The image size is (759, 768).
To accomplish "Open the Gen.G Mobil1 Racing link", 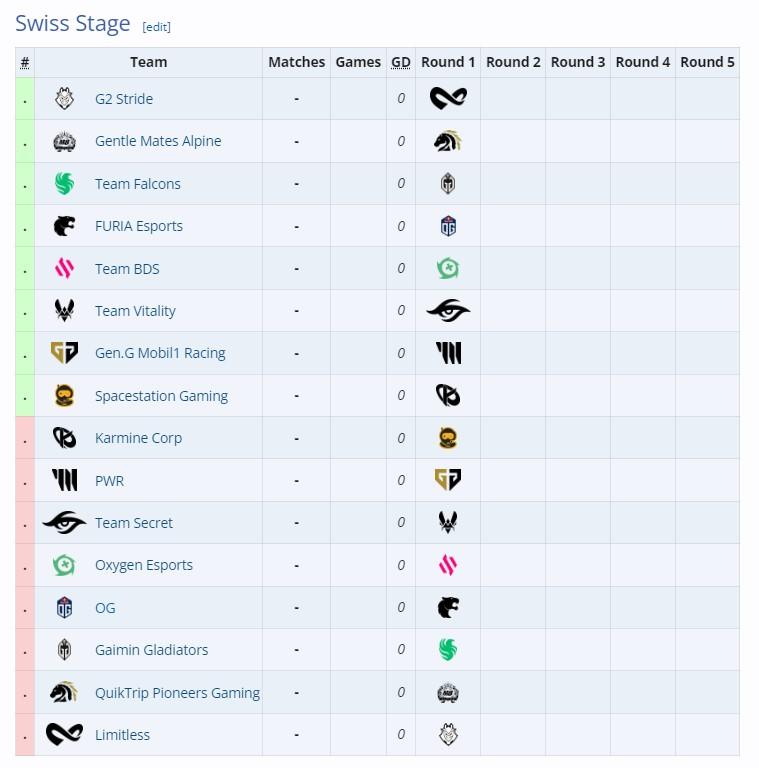I will (x=160, y=353).
